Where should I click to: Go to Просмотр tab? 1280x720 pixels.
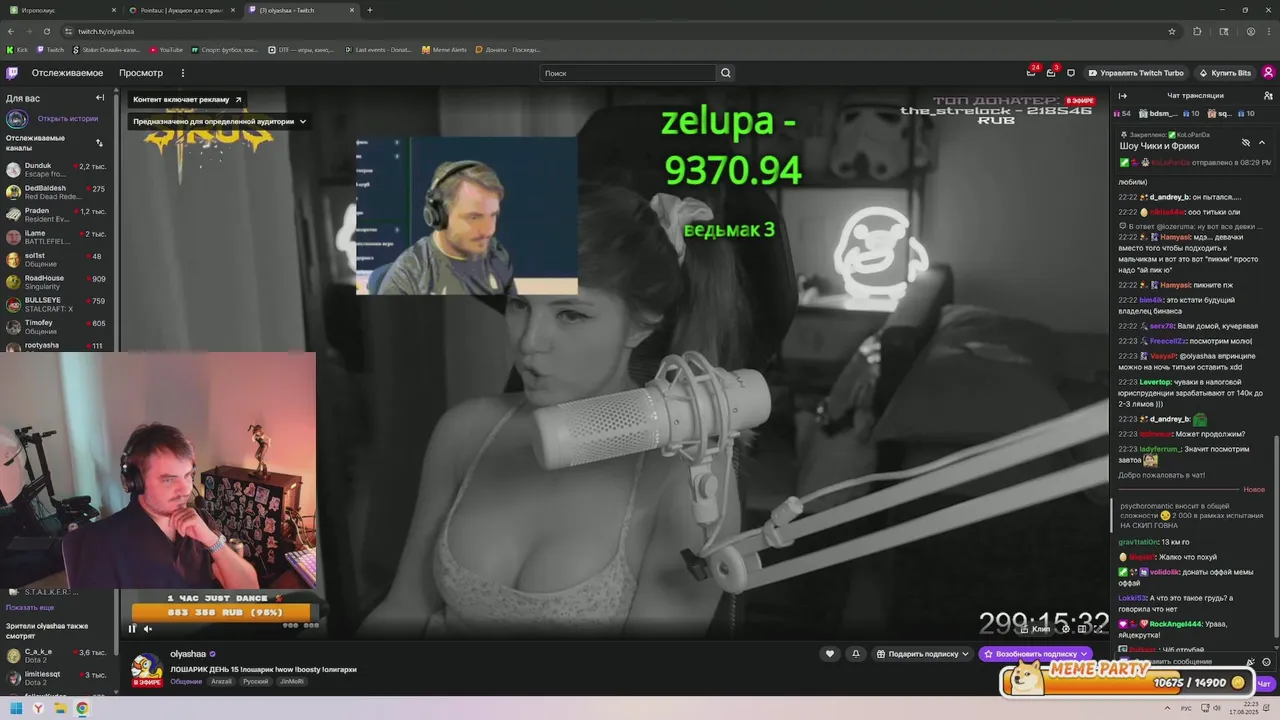coord(141,73)
